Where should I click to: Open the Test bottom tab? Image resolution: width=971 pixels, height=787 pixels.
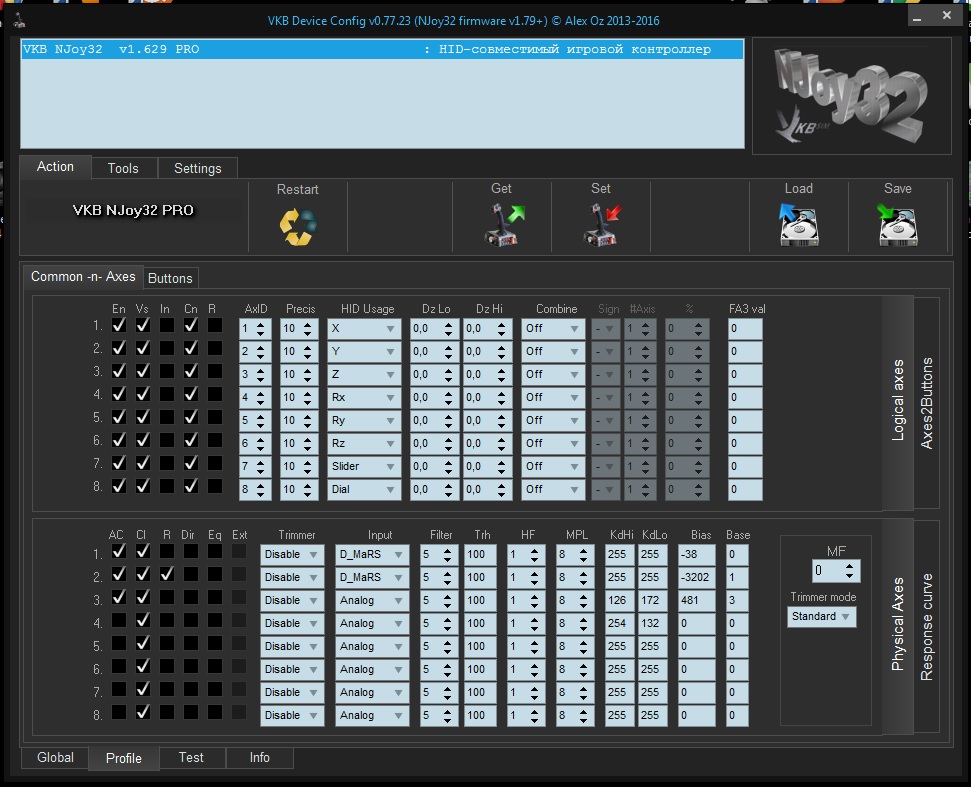[x=191, y=758]
